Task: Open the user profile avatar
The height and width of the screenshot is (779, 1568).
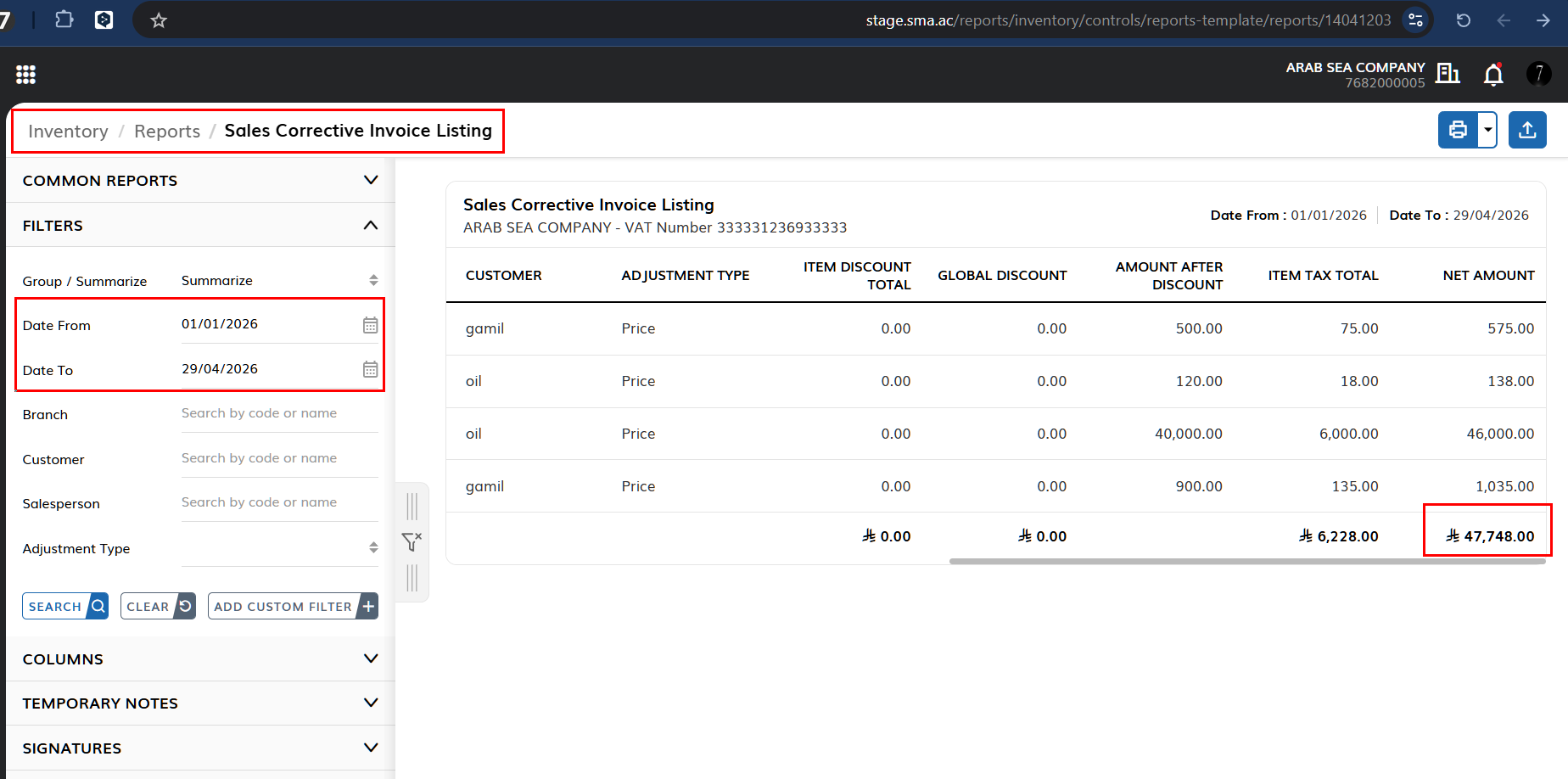Action: point(1539,74)
